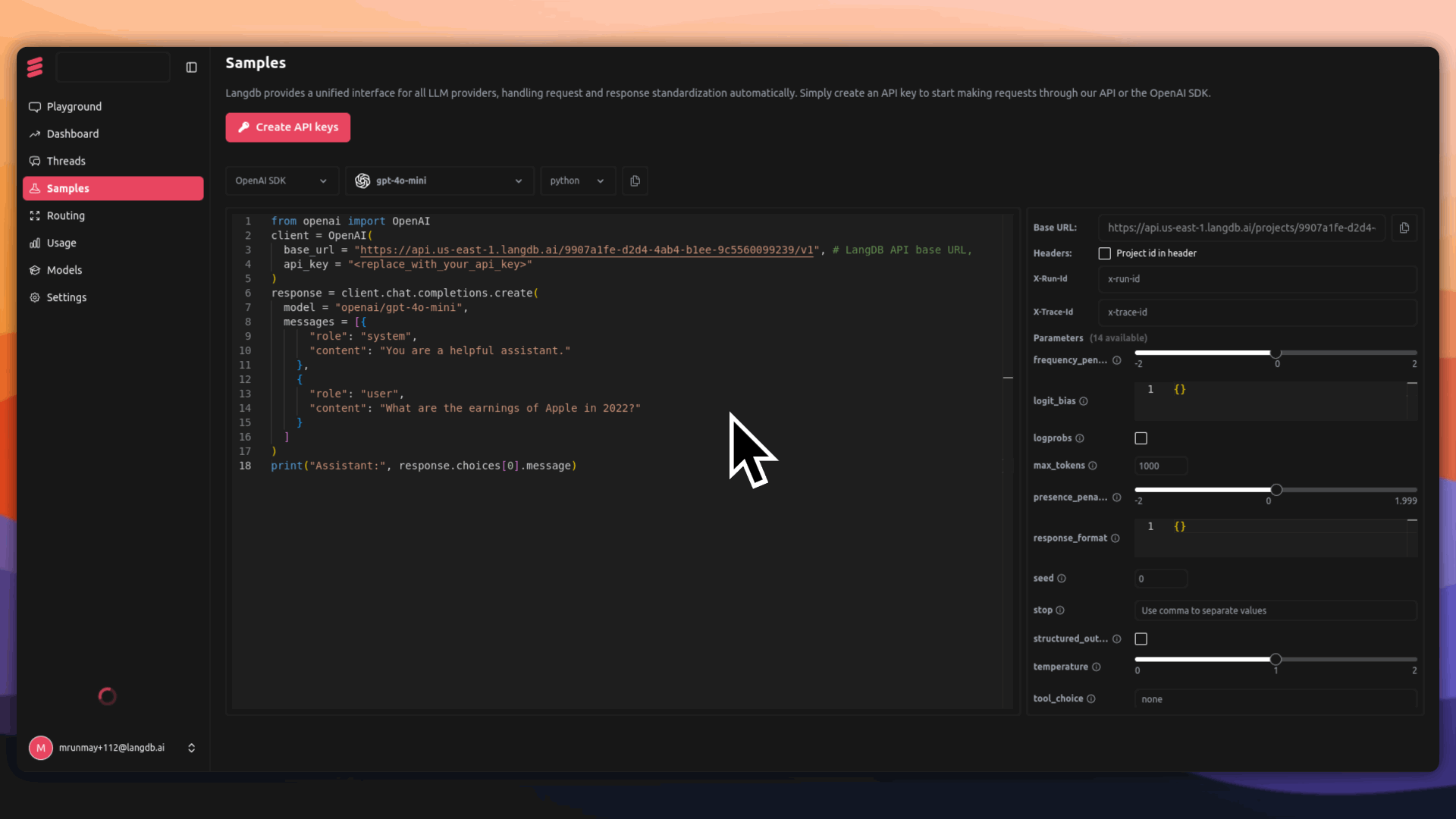Viewport: 1456px width, 819px height.
Task: Click the info icon next to seed
Action: coord(1062,579)
